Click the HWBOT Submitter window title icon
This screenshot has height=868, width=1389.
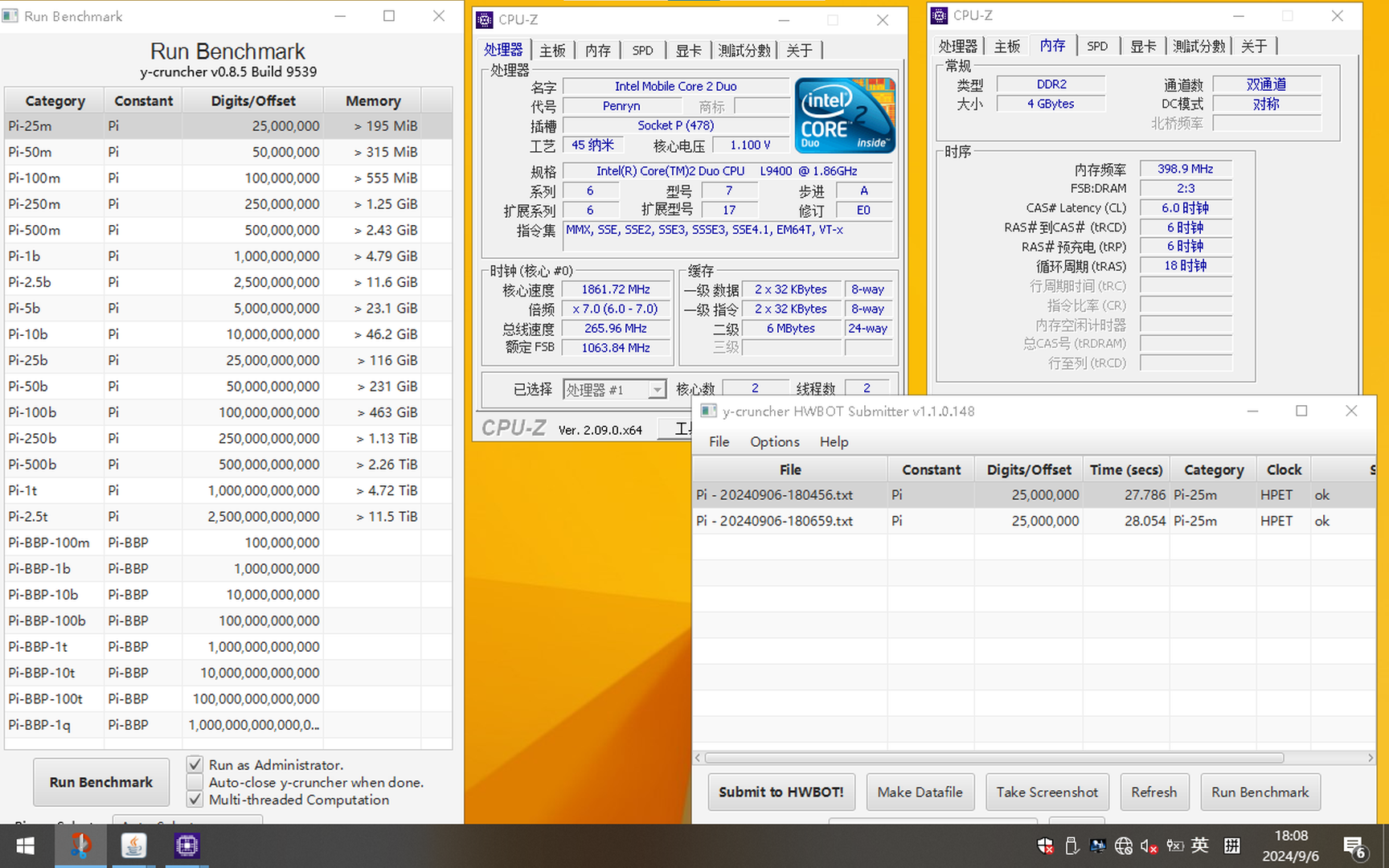[708, 411]
